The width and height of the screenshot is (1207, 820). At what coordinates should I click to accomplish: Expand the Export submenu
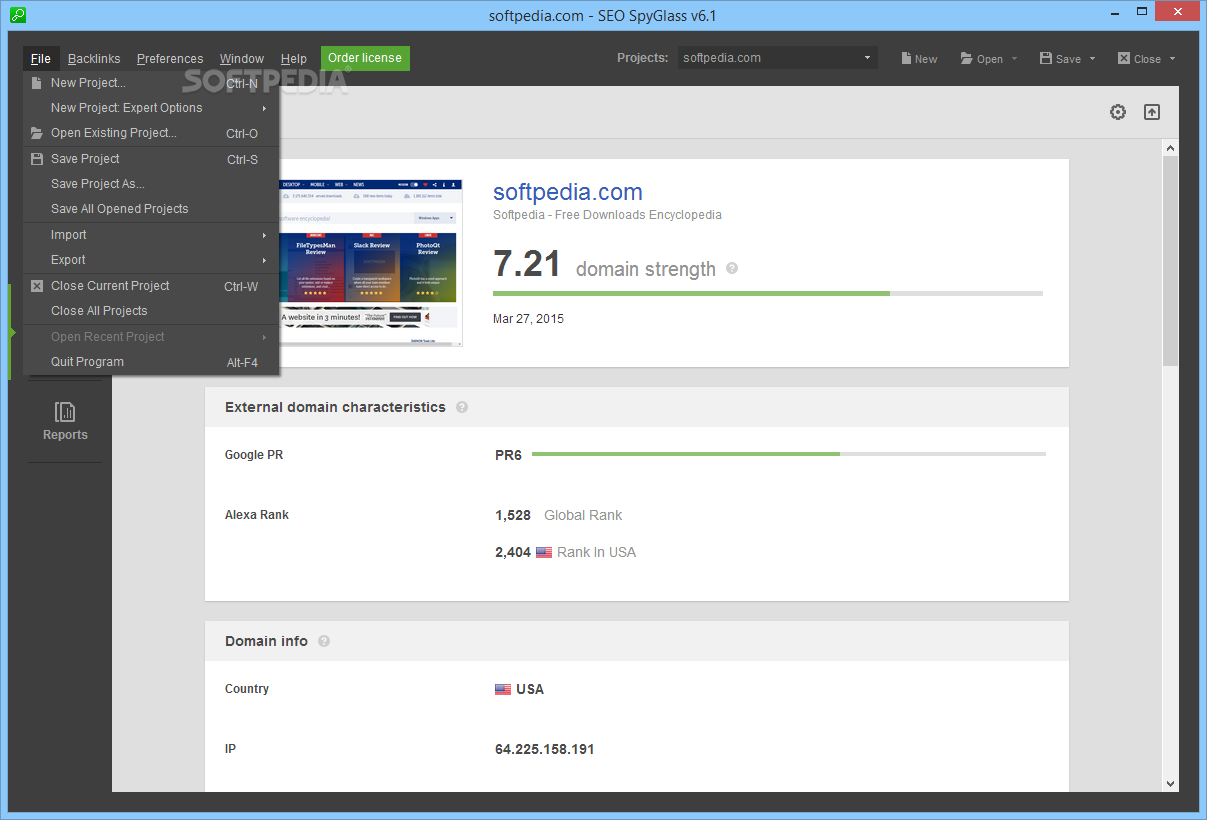[x=151, y=260]
